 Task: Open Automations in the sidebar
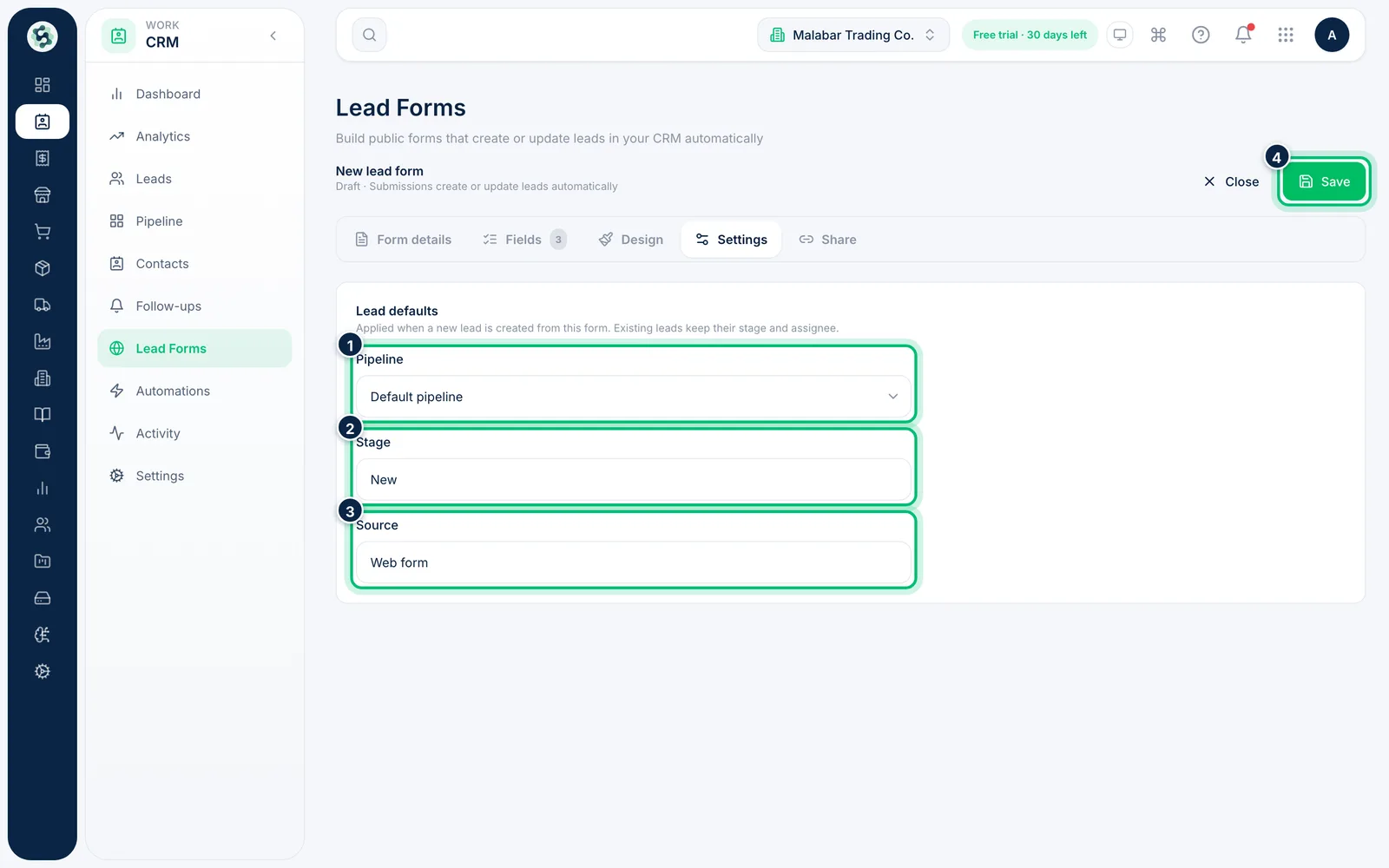pyautogui.click(x=194, y=391)
